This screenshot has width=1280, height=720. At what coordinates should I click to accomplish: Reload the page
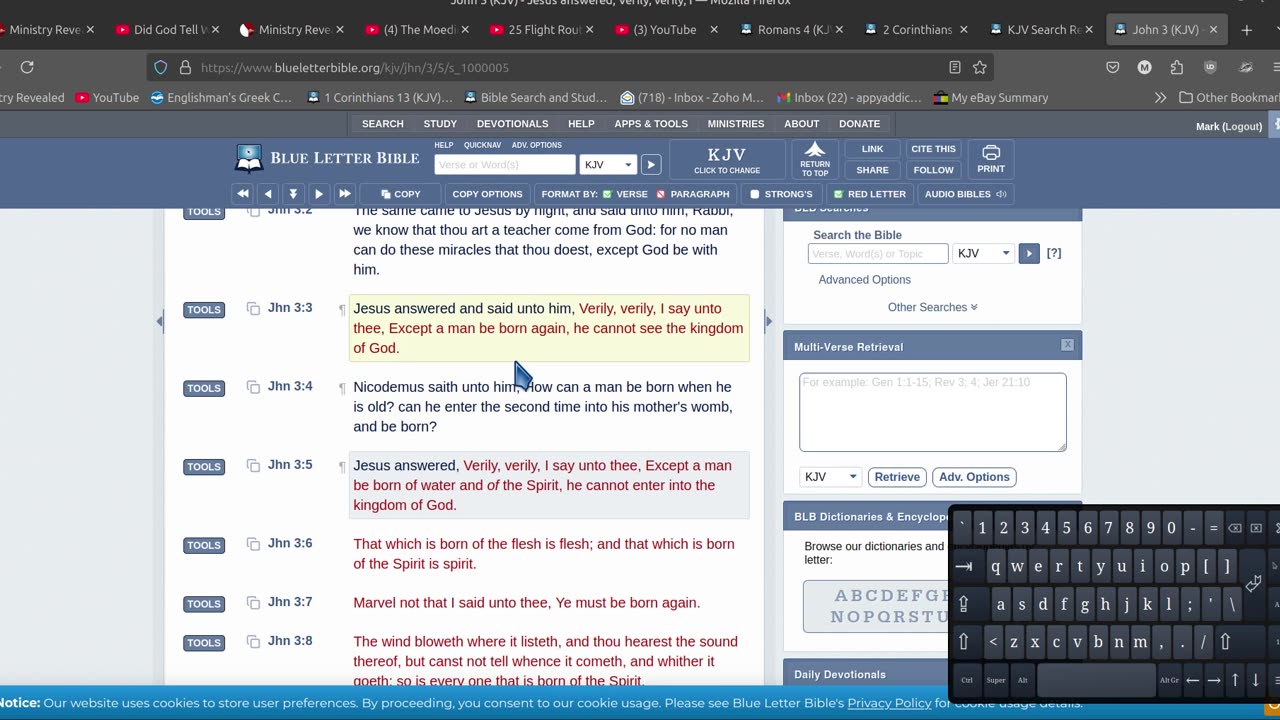point(27,67)
